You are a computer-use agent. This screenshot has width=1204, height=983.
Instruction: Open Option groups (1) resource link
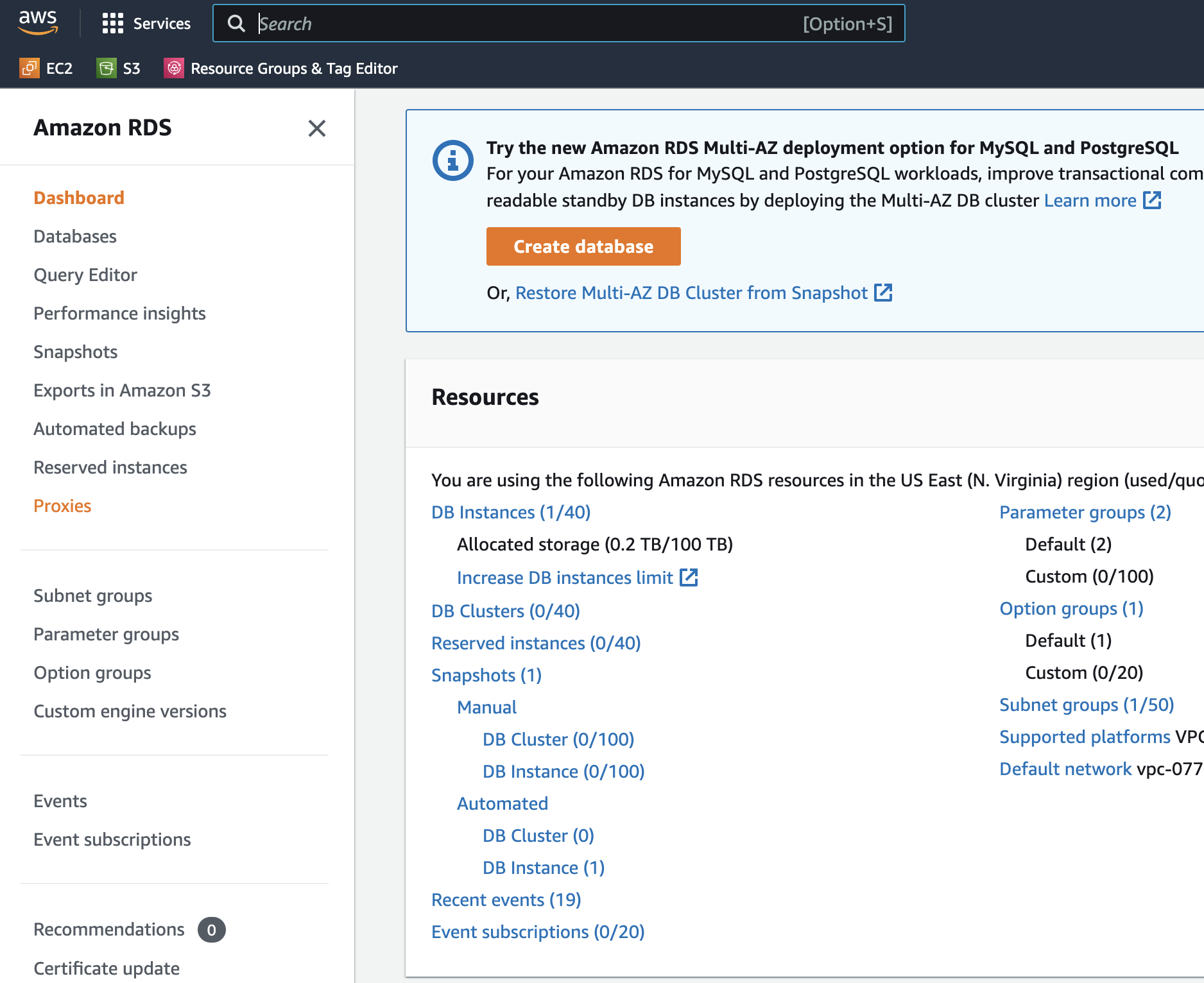tap(1072, 608)
